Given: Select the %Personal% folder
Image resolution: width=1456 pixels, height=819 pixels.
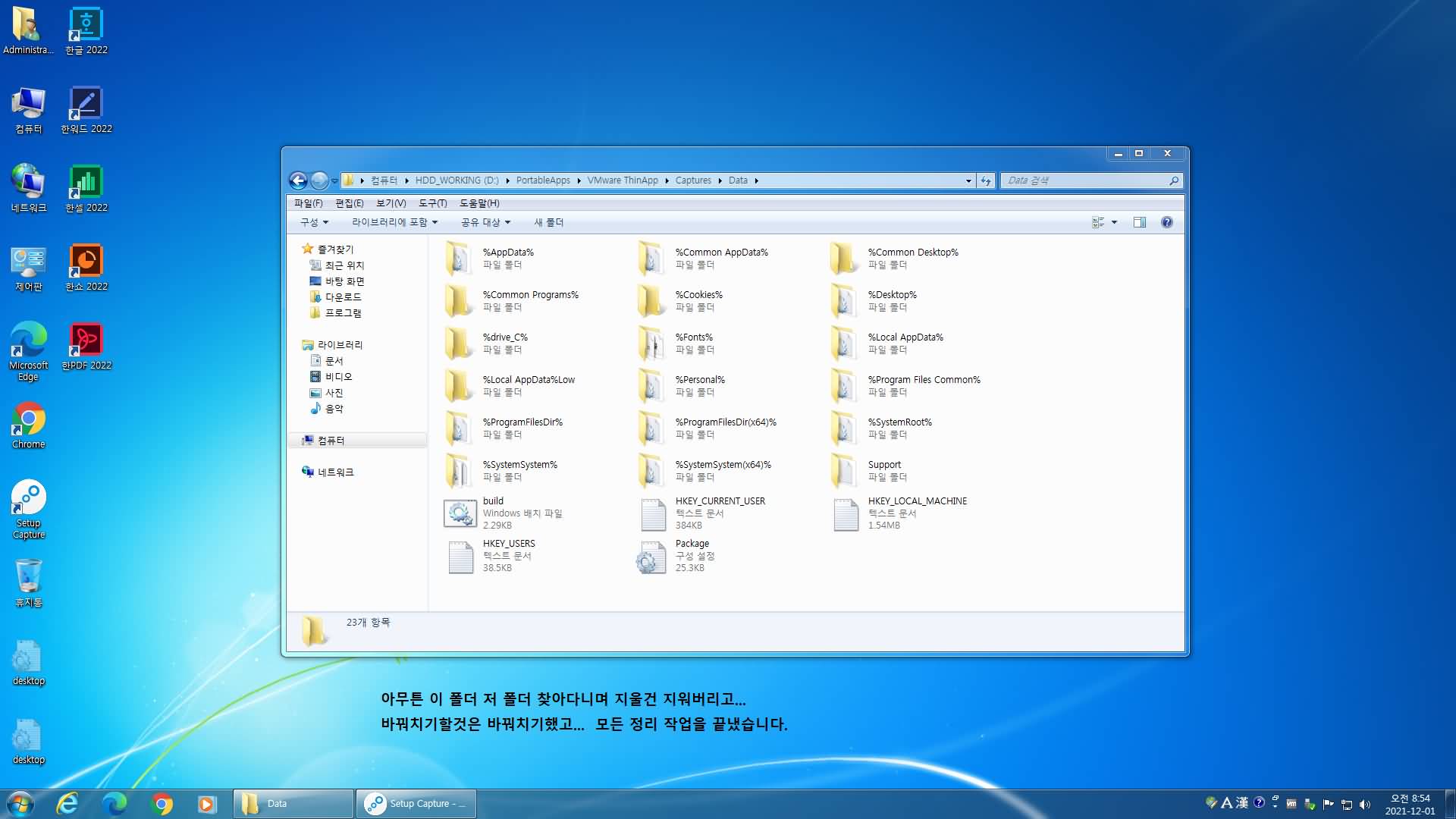Looking at the screenshot, I should point(682,386).
